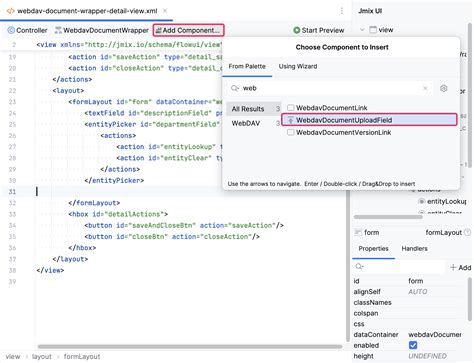The width and height of the screenshot is (474, 363).
Task: Click Add property button
Action: click(x=460, y=267)
